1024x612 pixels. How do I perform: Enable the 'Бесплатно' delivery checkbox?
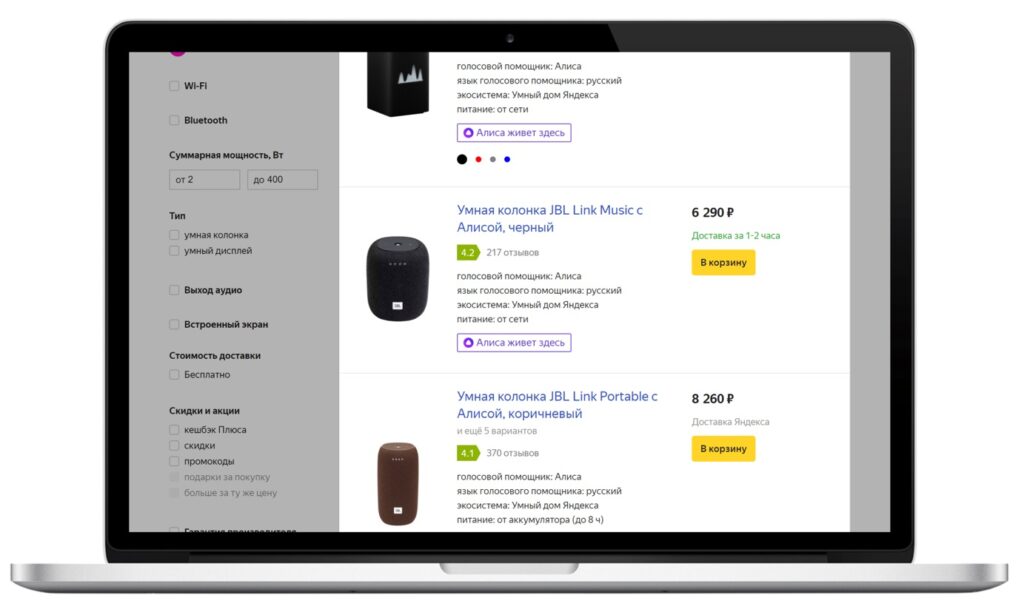click(174, 374)
